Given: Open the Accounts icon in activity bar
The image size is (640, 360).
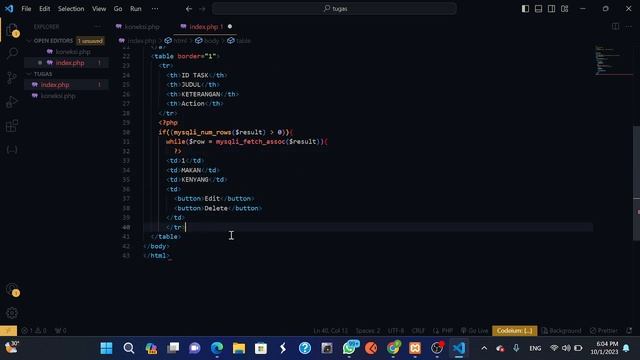Looking at the screenshot, I should pyautogui.click(x=12, y=290).
